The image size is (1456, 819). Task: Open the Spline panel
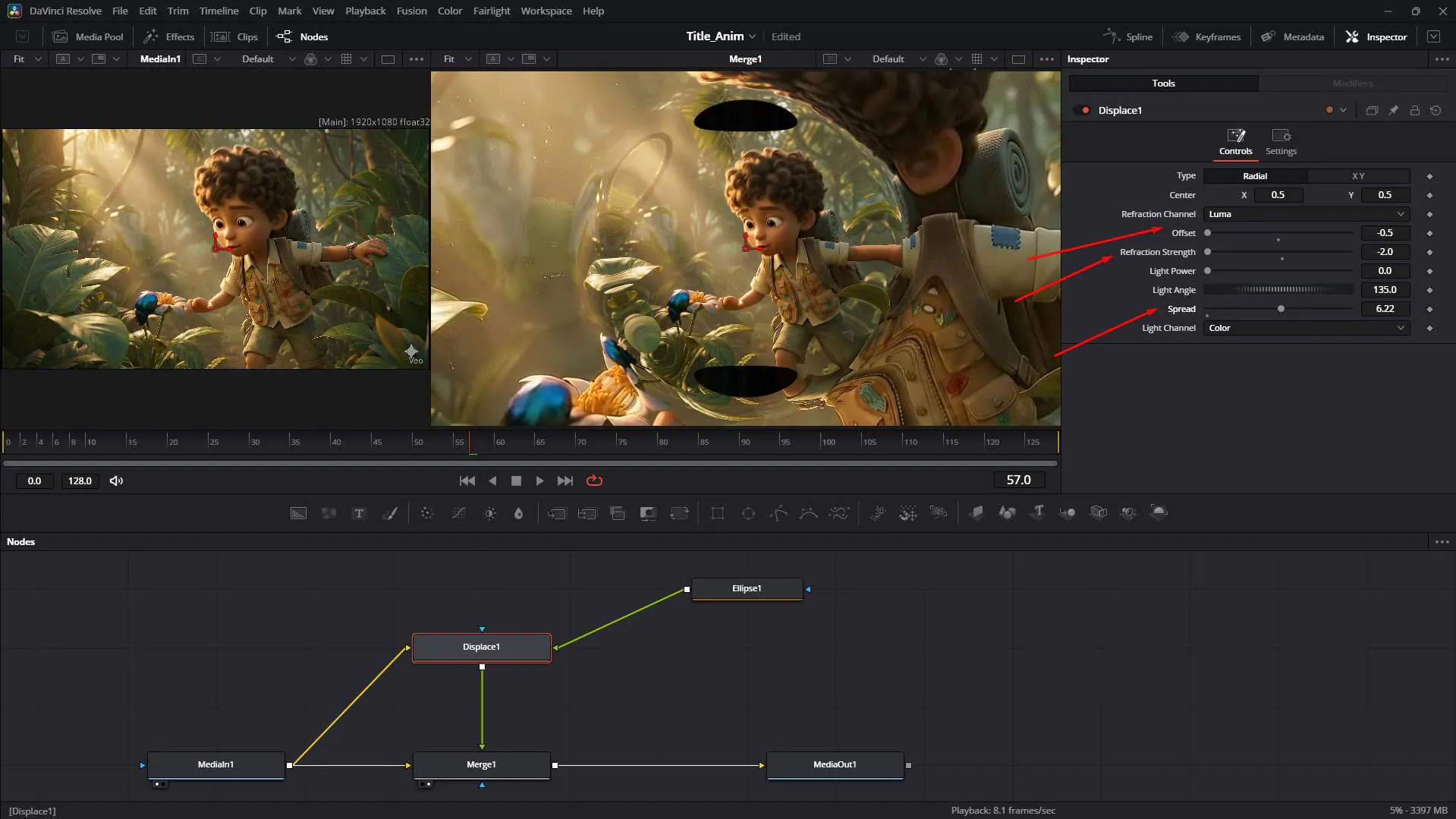[1127, 36]
